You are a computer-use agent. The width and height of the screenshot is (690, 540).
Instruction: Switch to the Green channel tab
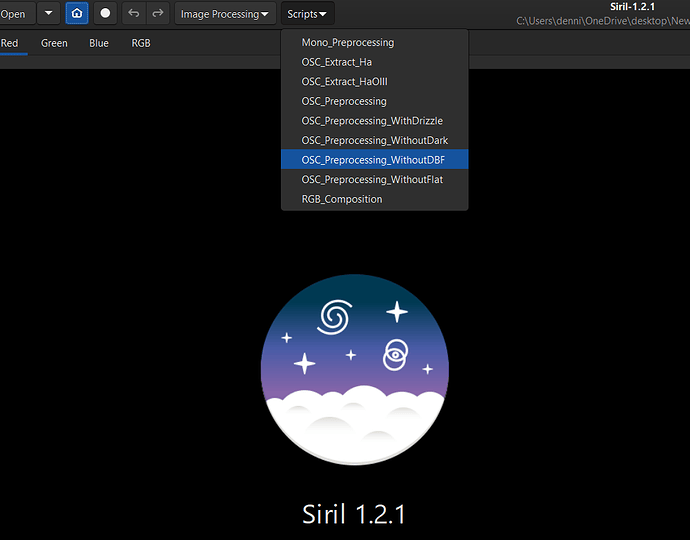pyautogui.click(x=54, y=43)
